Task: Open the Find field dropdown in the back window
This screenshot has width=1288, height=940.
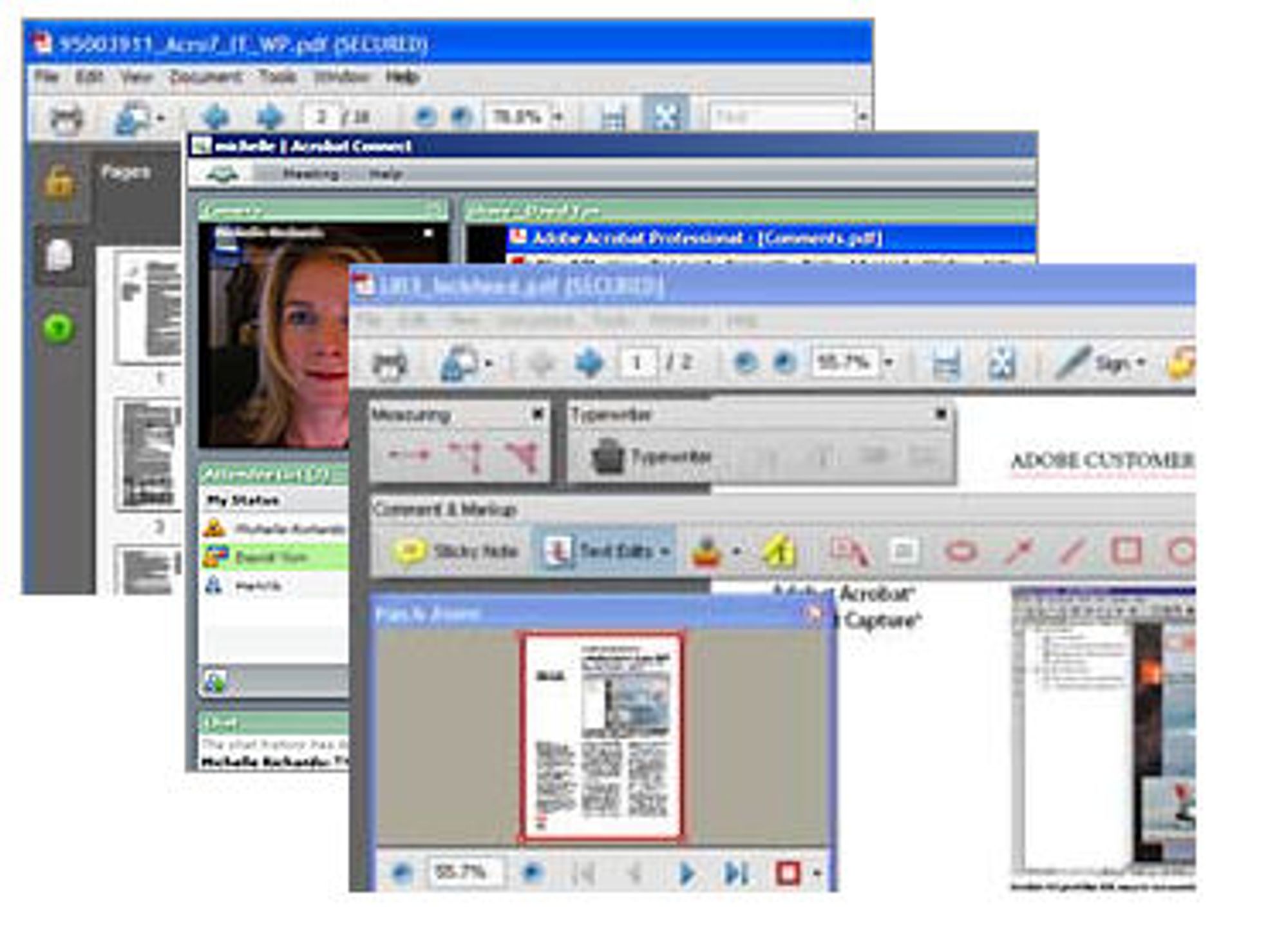Action: [x=863, y=117]
